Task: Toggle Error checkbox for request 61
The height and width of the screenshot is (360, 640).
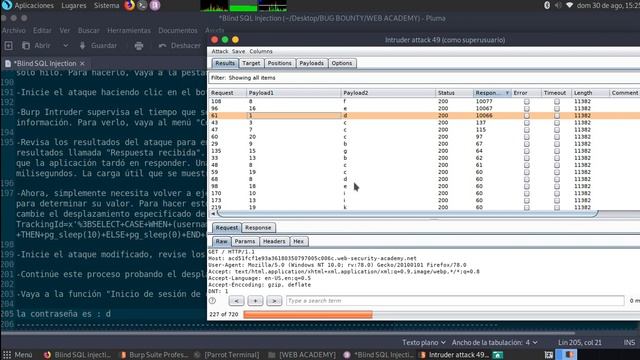Action: 527,116
